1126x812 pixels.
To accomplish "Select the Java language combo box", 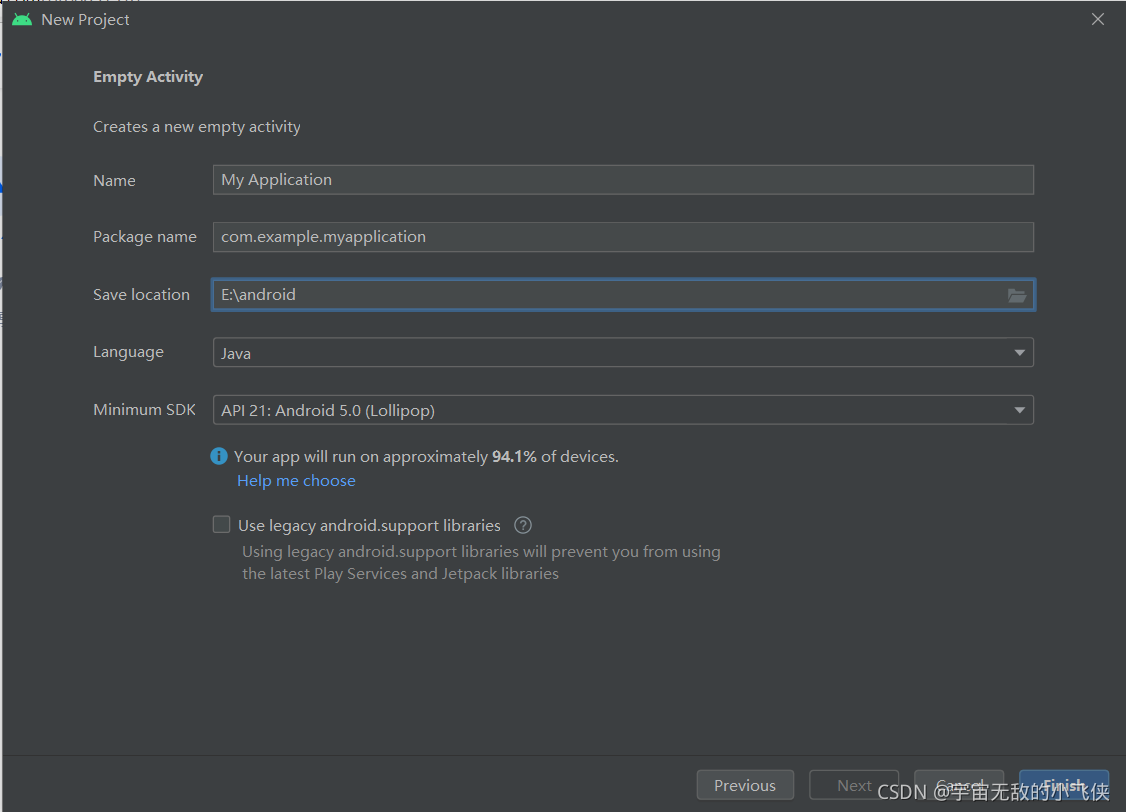I will (x=623, y=353).
